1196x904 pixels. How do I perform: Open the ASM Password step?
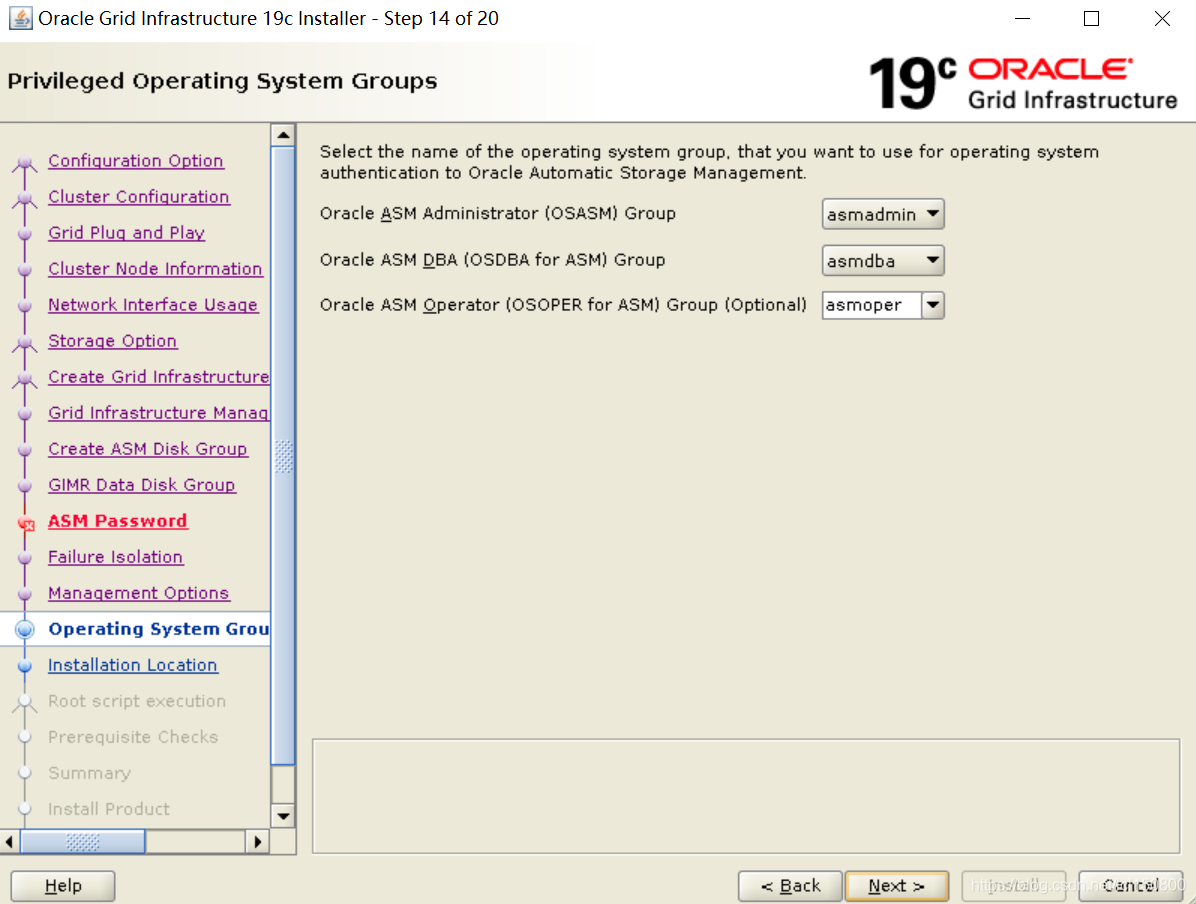click(x=117, y=521)
